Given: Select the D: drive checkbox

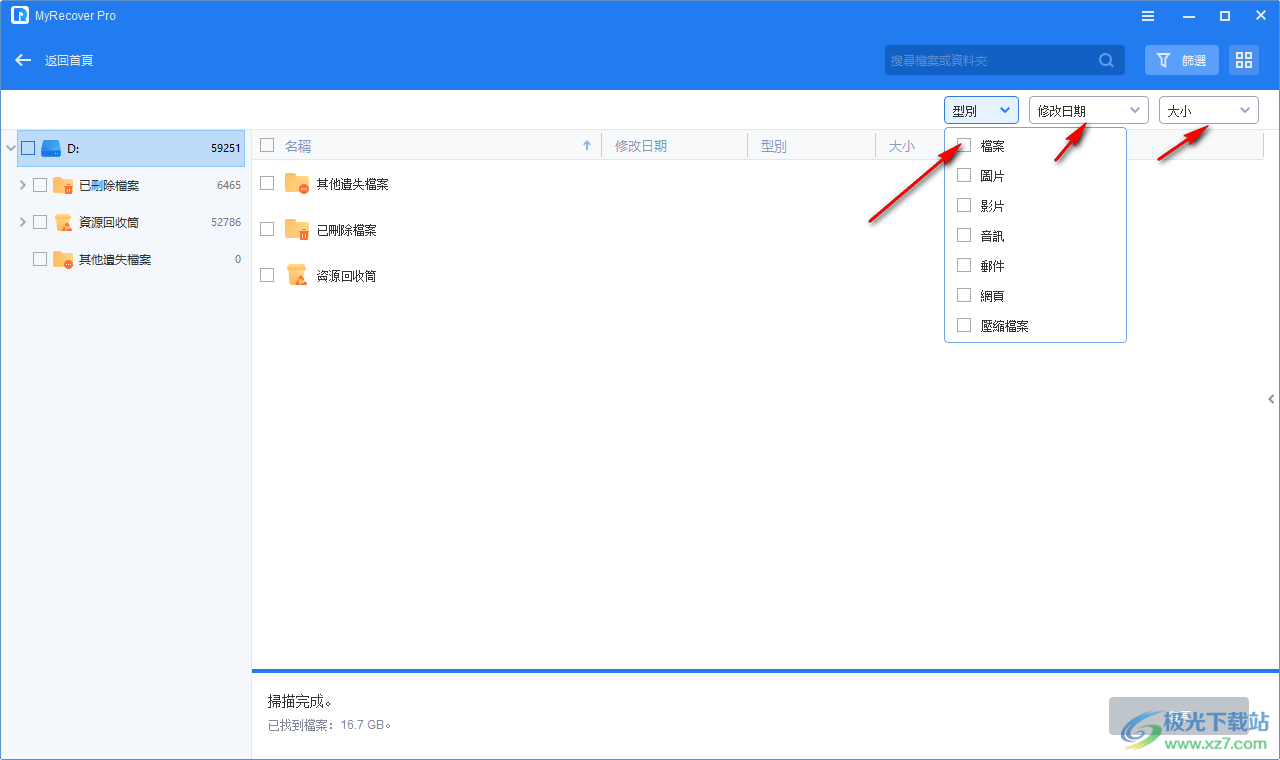Looking at the screenshot, I should (x=27, y=147).
